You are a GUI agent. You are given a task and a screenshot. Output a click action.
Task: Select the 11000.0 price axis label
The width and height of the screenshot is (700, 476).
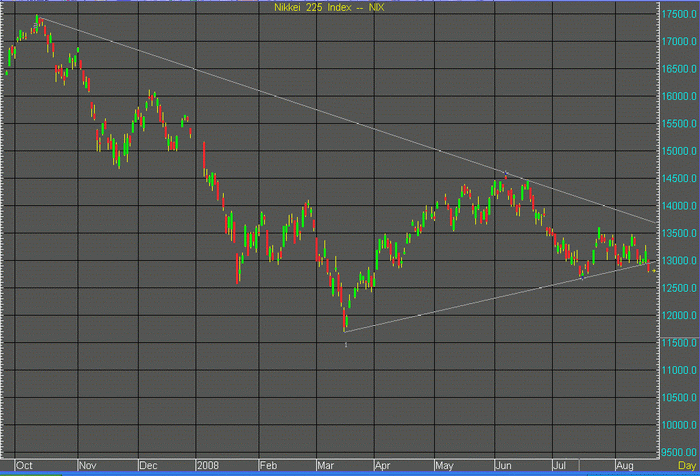click(x=679, y=371)
